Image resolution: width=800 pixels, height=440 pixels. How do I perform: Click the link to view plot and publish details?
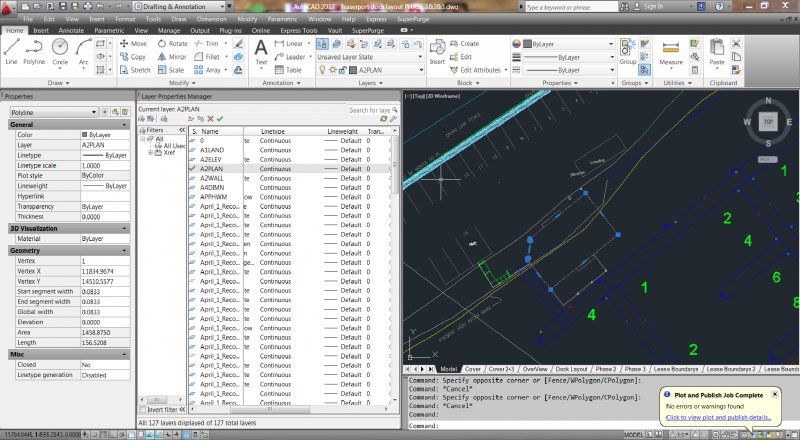(x=718, y=417)
